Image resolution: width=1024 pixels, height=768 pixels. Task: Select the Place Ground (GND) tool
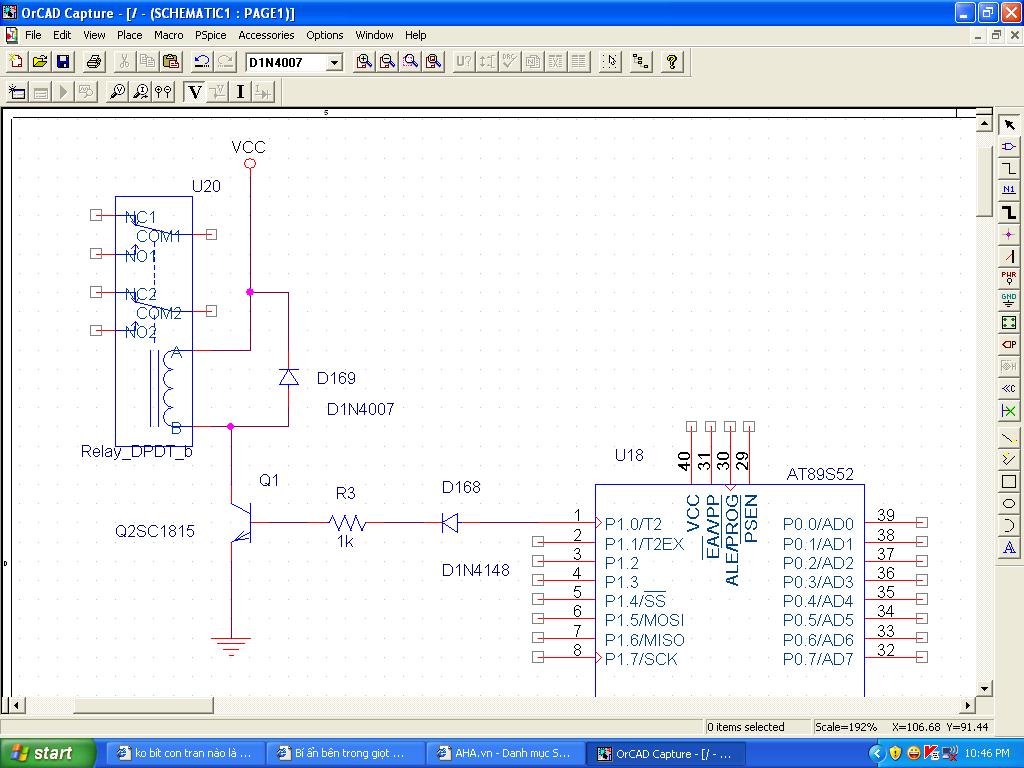[x=1009, y=300]
